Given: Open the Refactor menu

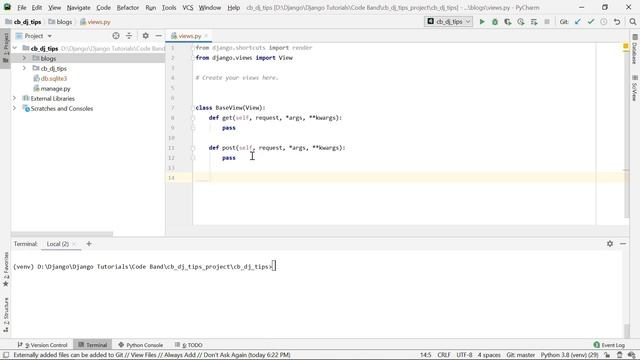Looking at the screenshot, I should point(127,7).
